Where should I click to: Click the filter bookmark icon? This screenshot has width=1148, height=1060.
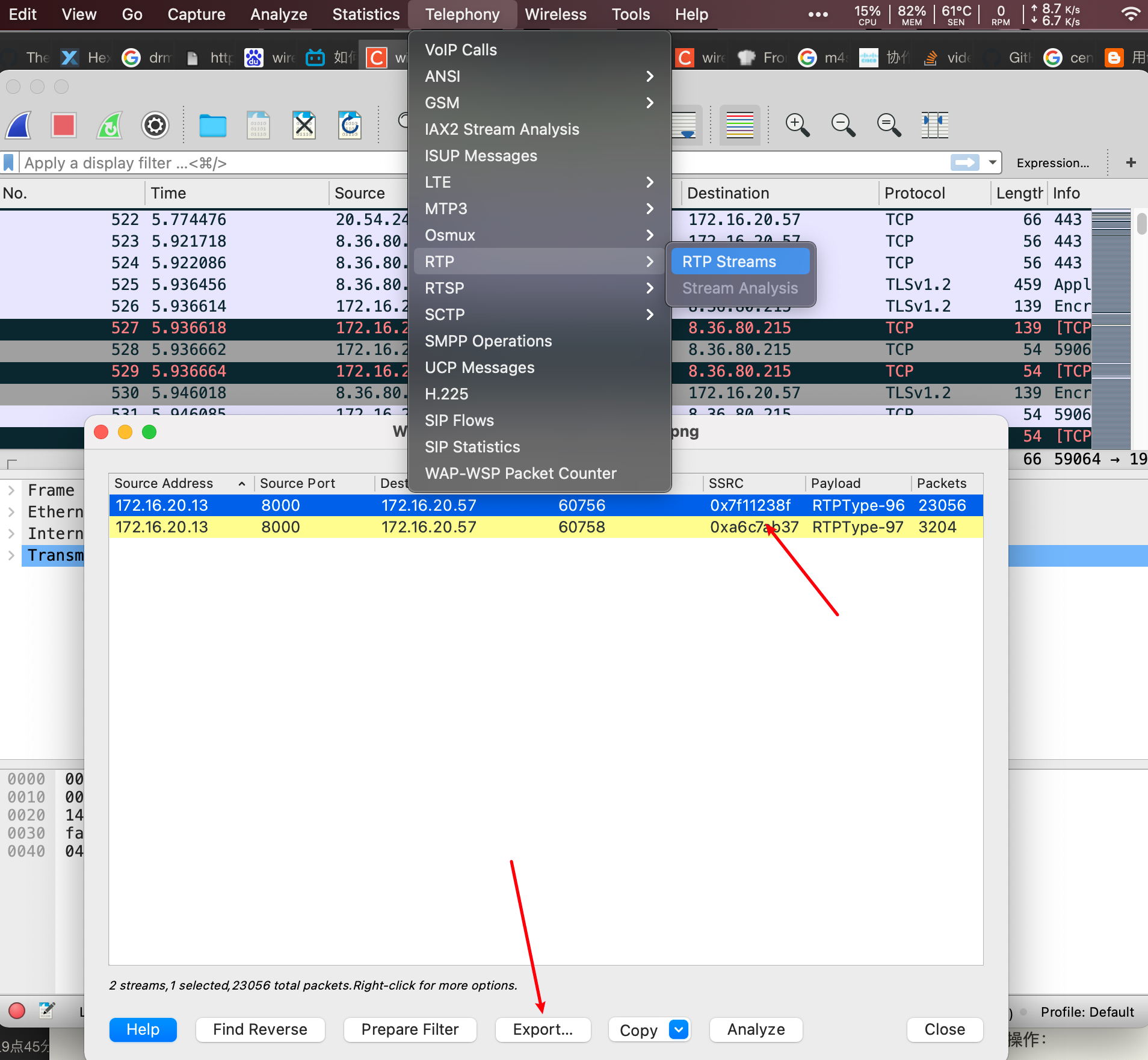pos(8,162)
